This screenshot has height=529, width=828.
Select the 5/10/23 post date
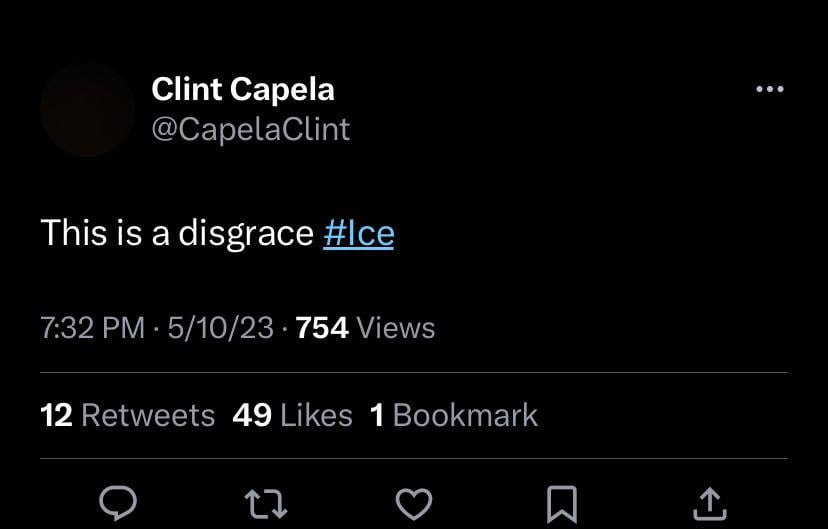point(221,328)
